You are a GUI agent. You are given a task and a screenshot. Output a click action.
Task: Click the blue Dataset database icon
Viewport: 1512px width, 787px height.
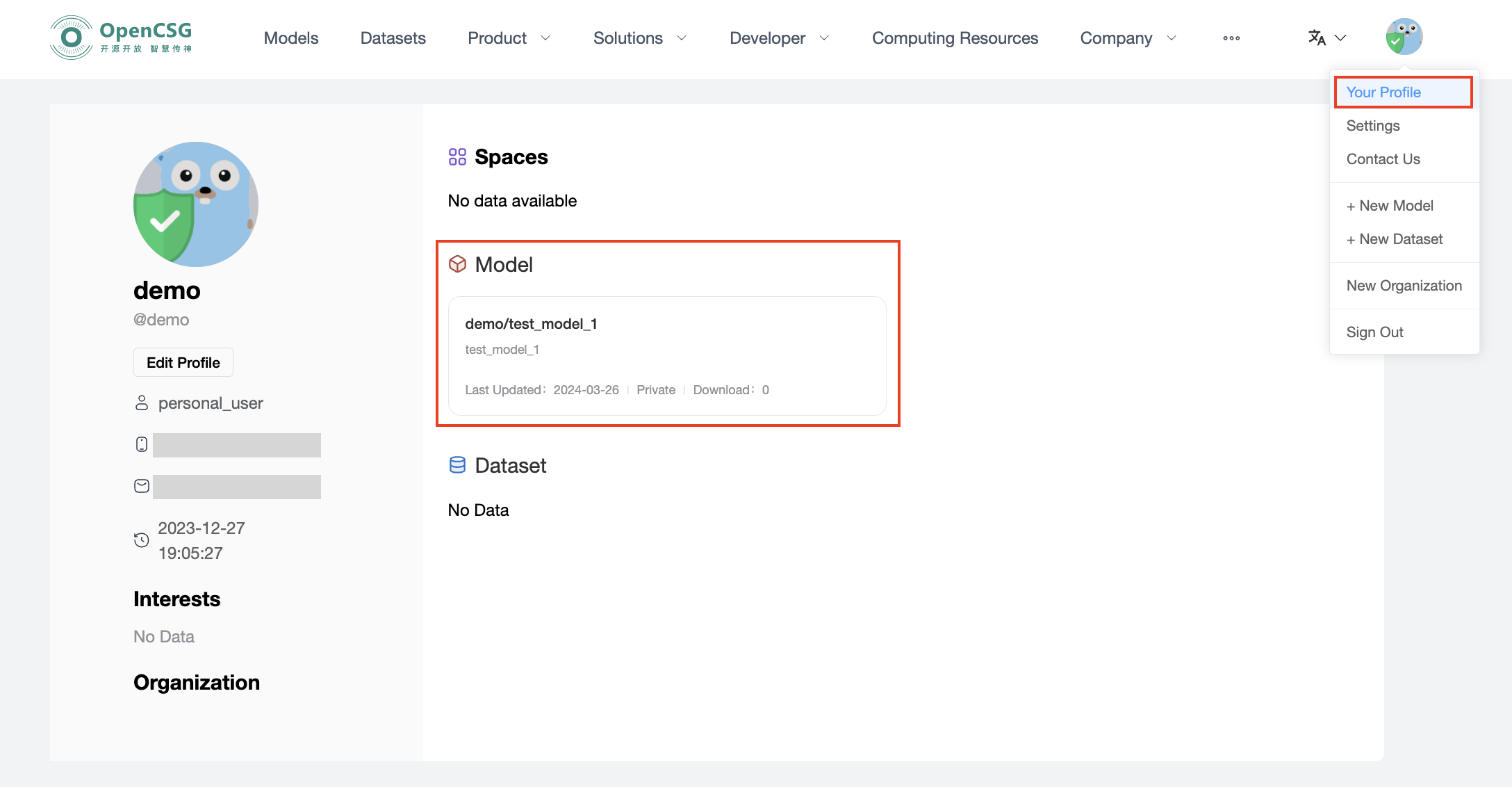click(x=457, y=464)
